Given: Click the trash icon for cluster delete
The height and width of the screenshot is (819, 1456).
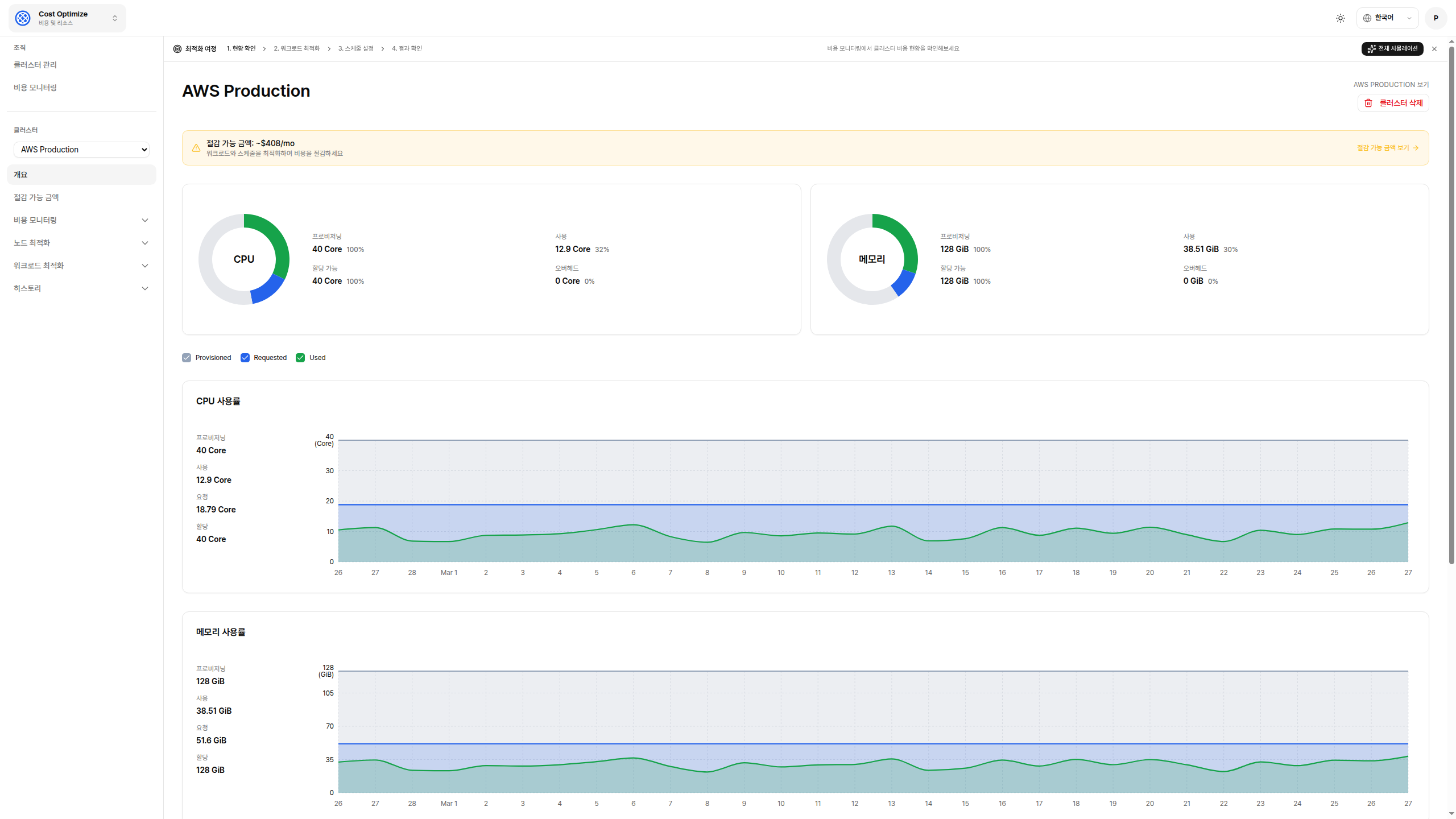Looking at the screenshot, I should click(1368, 103).
